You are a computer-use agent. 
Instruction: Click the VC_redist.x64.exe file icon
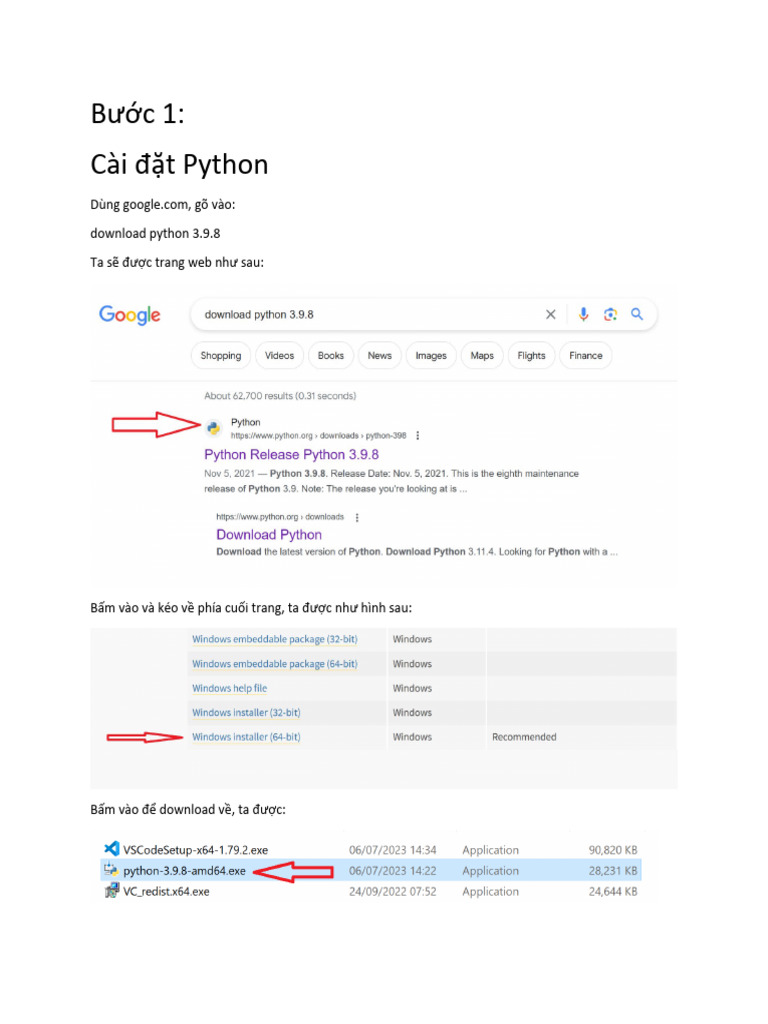(112, 891)
